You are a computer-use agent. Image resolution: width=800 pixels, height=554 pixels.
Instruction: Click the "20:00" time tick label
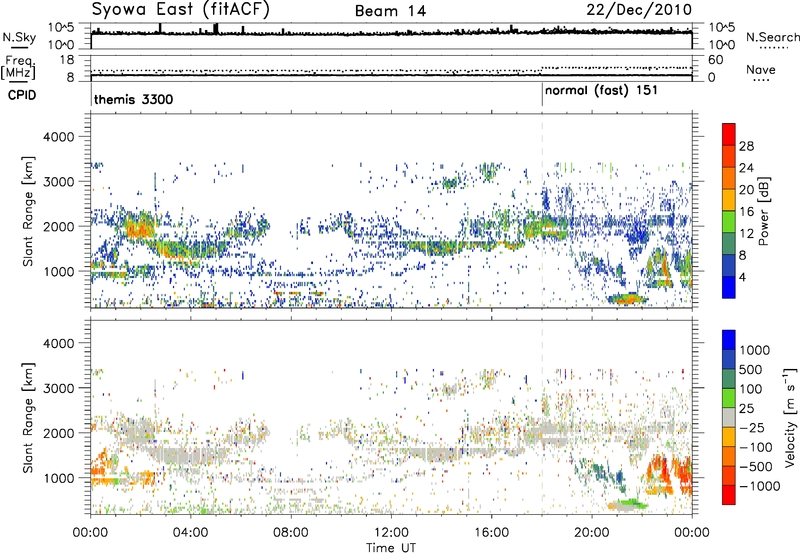click(x=591, y=533)
